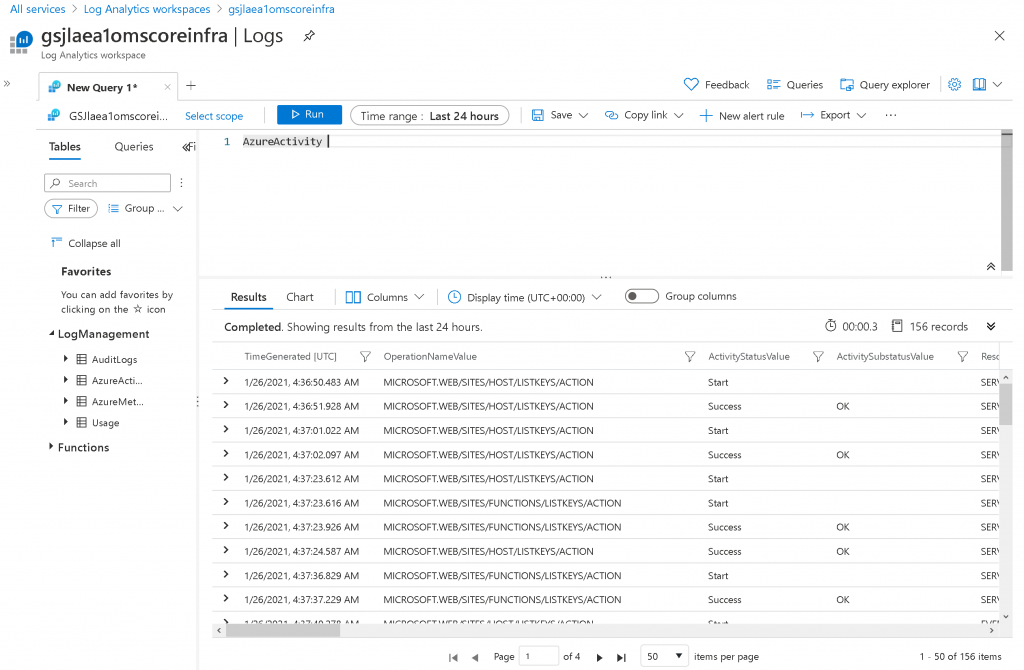The image size is (1024, 670).
Task: Filter the ActivityStatusValue column
Action: (x=817, y=357)
